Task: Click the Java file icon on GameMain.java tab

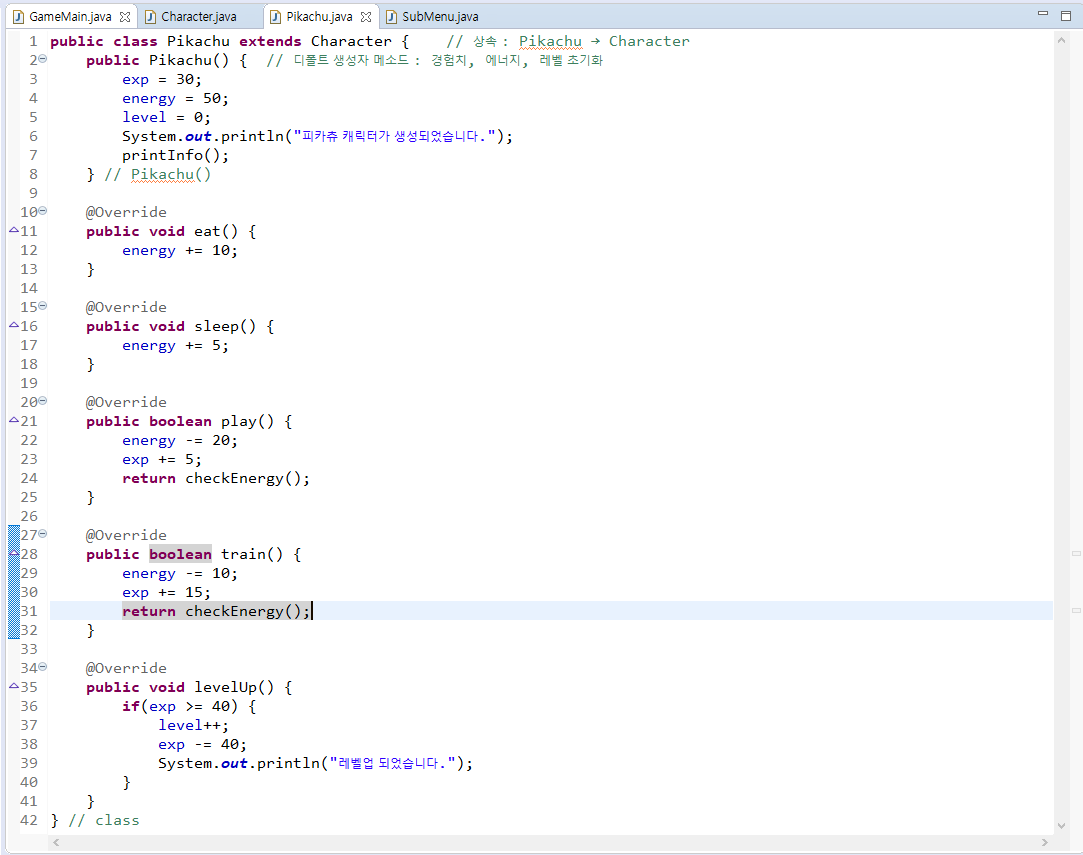Action: pyautogui.click(x=19, y=17)
